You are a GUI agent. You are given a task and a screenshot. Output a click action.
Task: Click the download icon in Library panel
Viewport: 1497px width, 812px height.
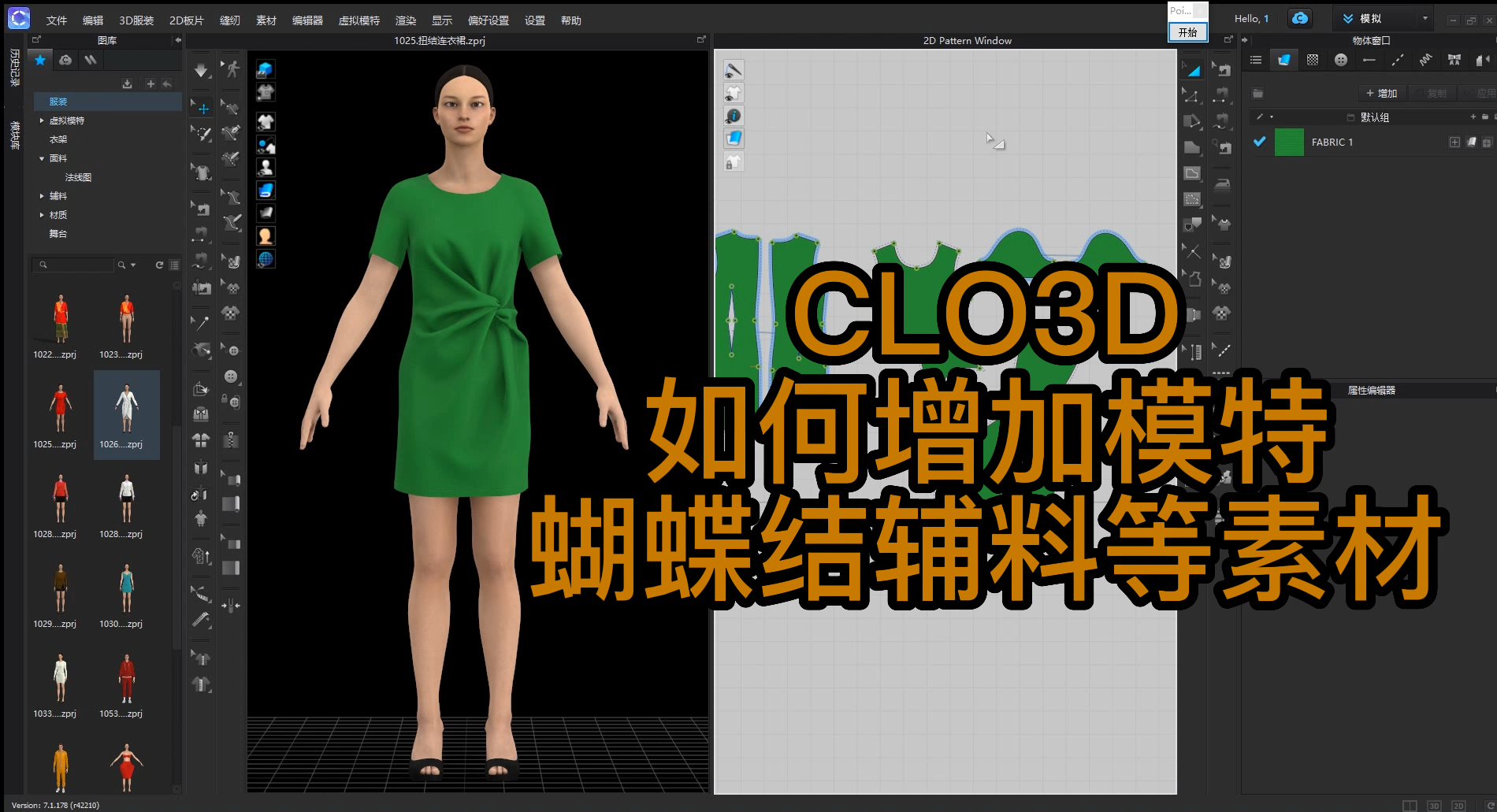pos(127,83)
